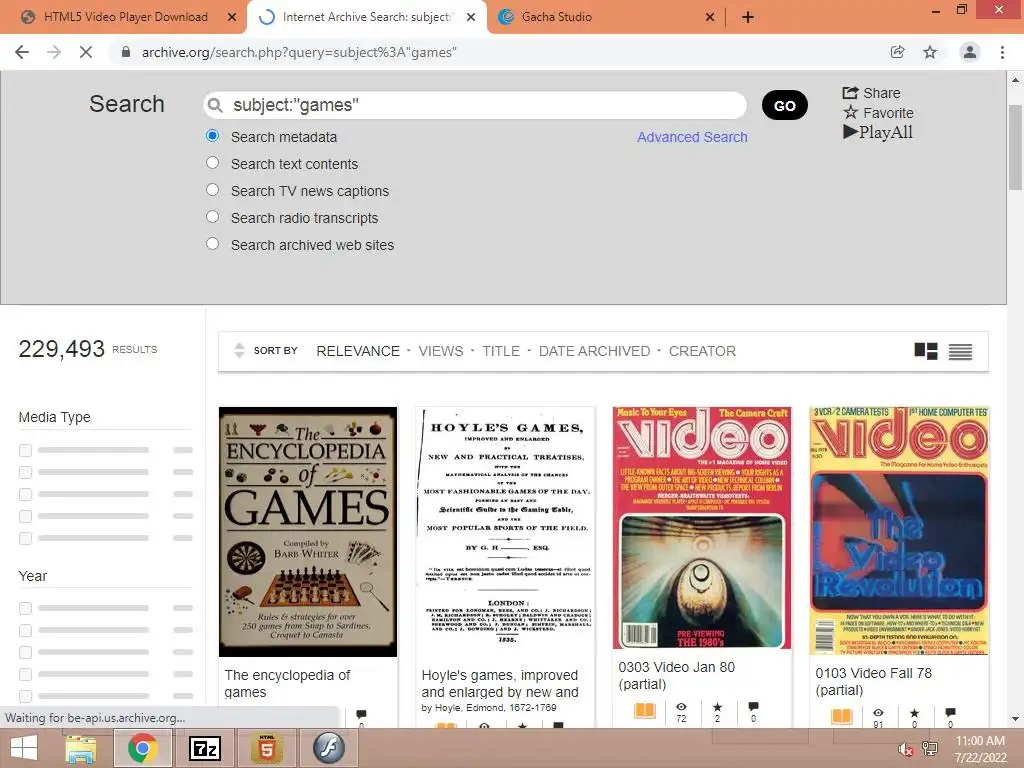Check first Media Type filter checkbox
This screenshot has width=1024, height=768.
[25, 450]
